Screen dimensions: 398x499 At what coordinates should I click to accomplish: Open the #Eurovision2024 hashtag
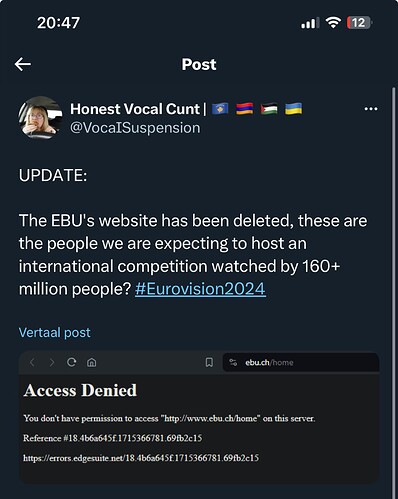pos(200,289)
